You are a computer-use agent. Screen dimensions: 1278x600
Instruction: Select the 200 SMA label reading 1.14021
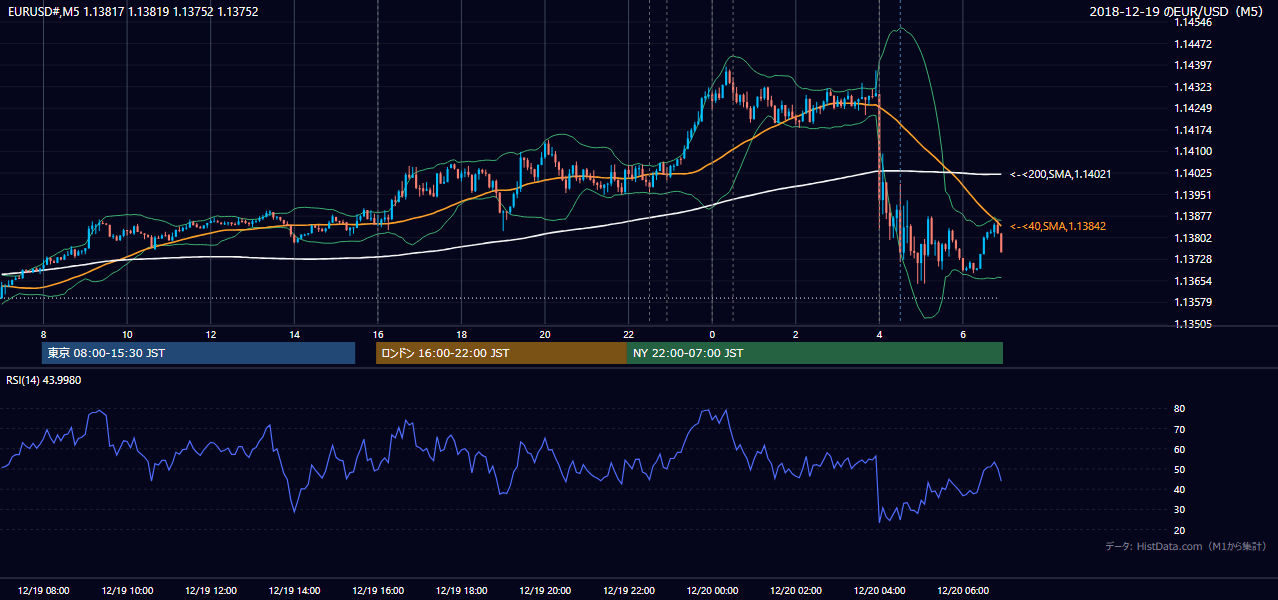1061,174
